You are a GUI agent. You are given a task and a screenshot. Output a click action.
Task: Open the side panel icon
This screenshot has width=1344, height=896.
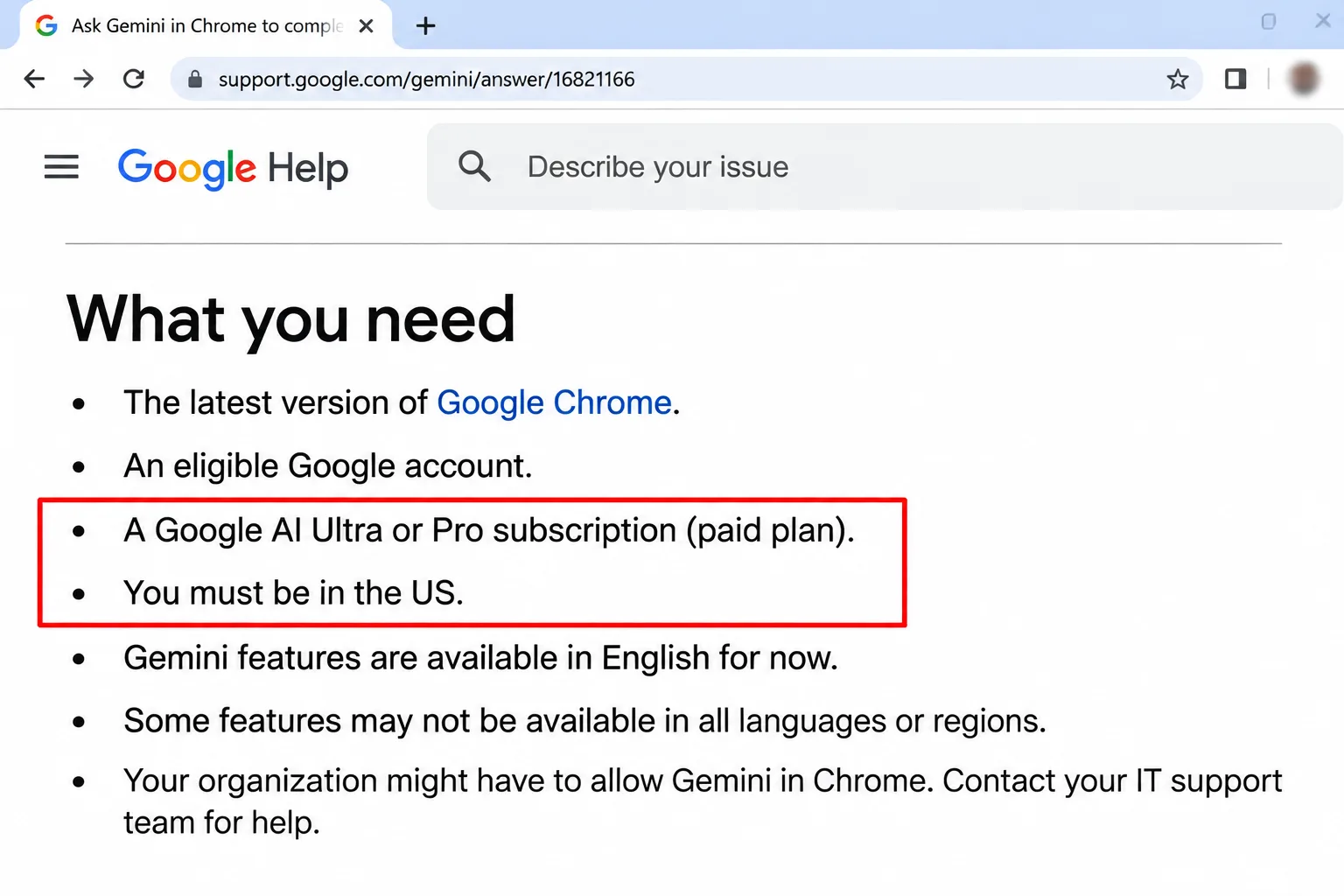pyautogui.click(x=1235, y=80)
